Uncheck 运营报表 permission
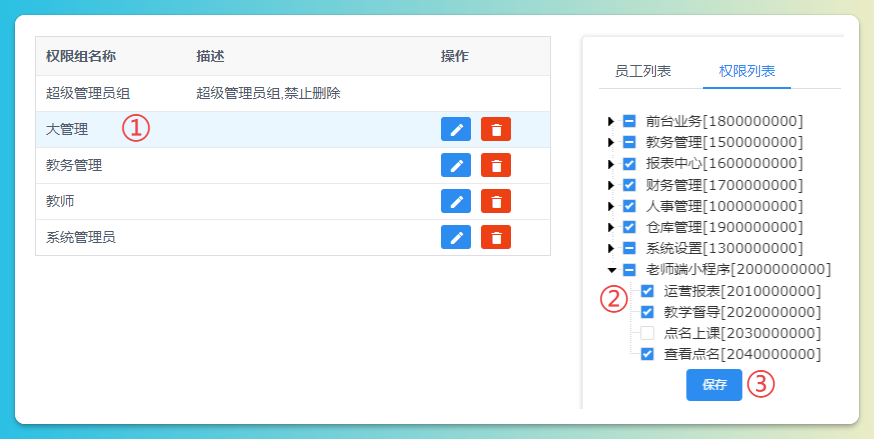 pos(647,291)
